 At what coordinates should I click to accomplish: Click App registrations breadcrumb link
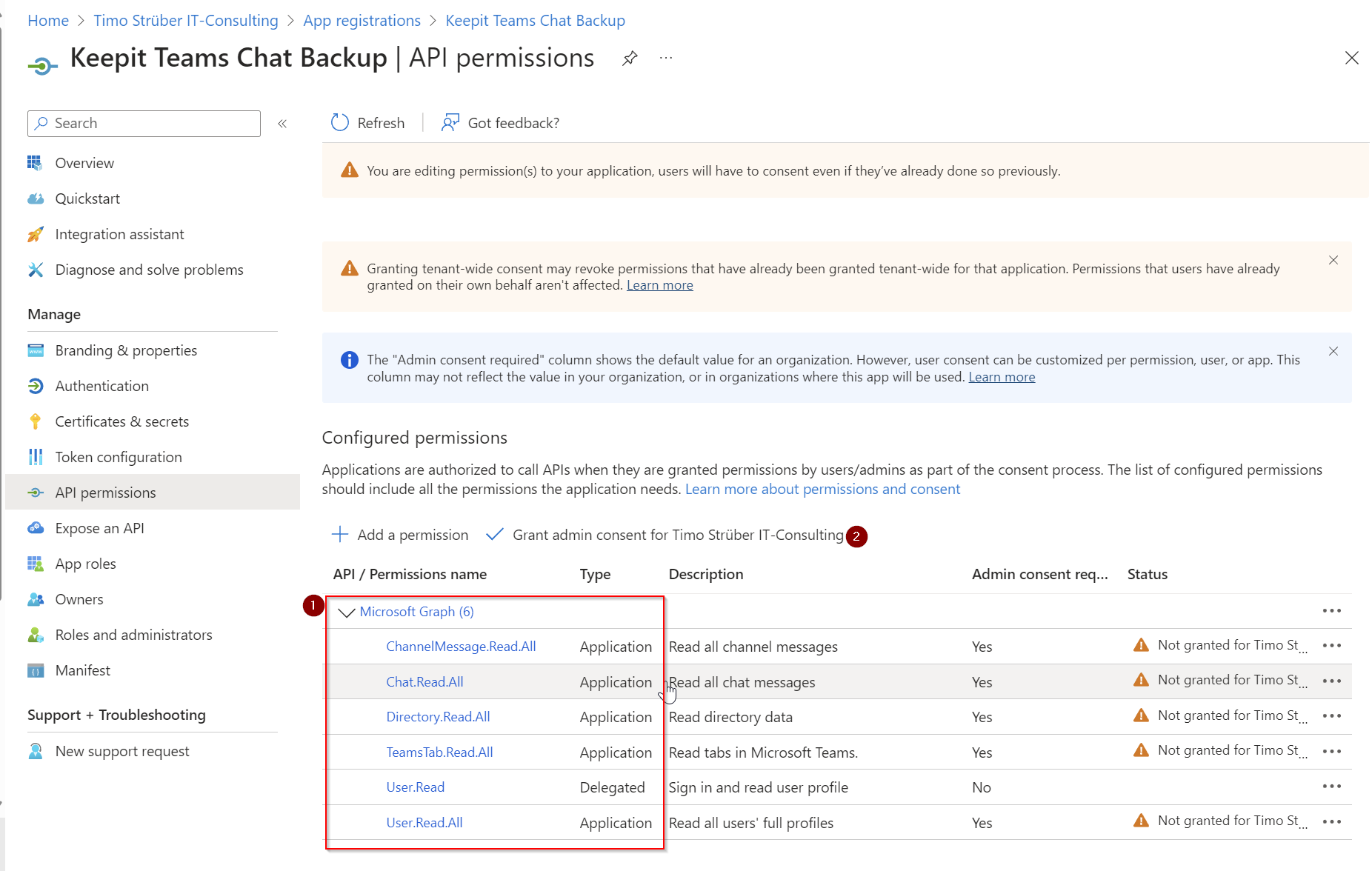click(x=362, y=21)
